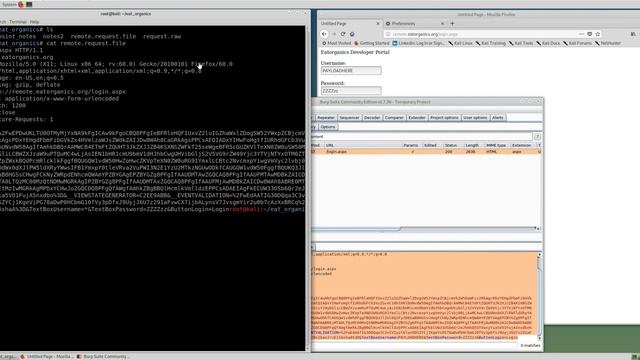Select the /login.aspx row in Burp history
Viewport: 640px width, 360px height.
[427, 152]
